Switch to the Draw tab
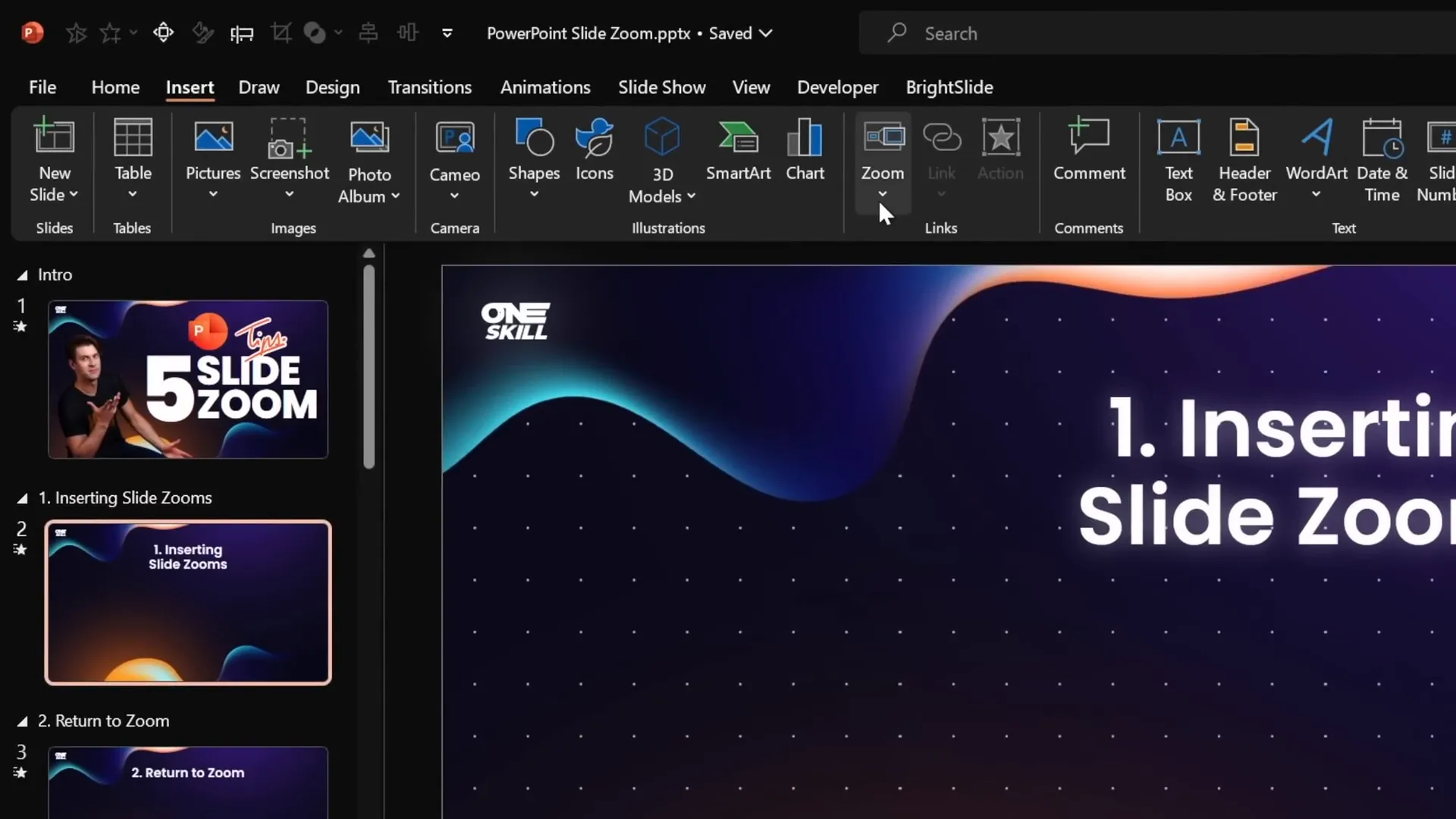 [259, 87]
